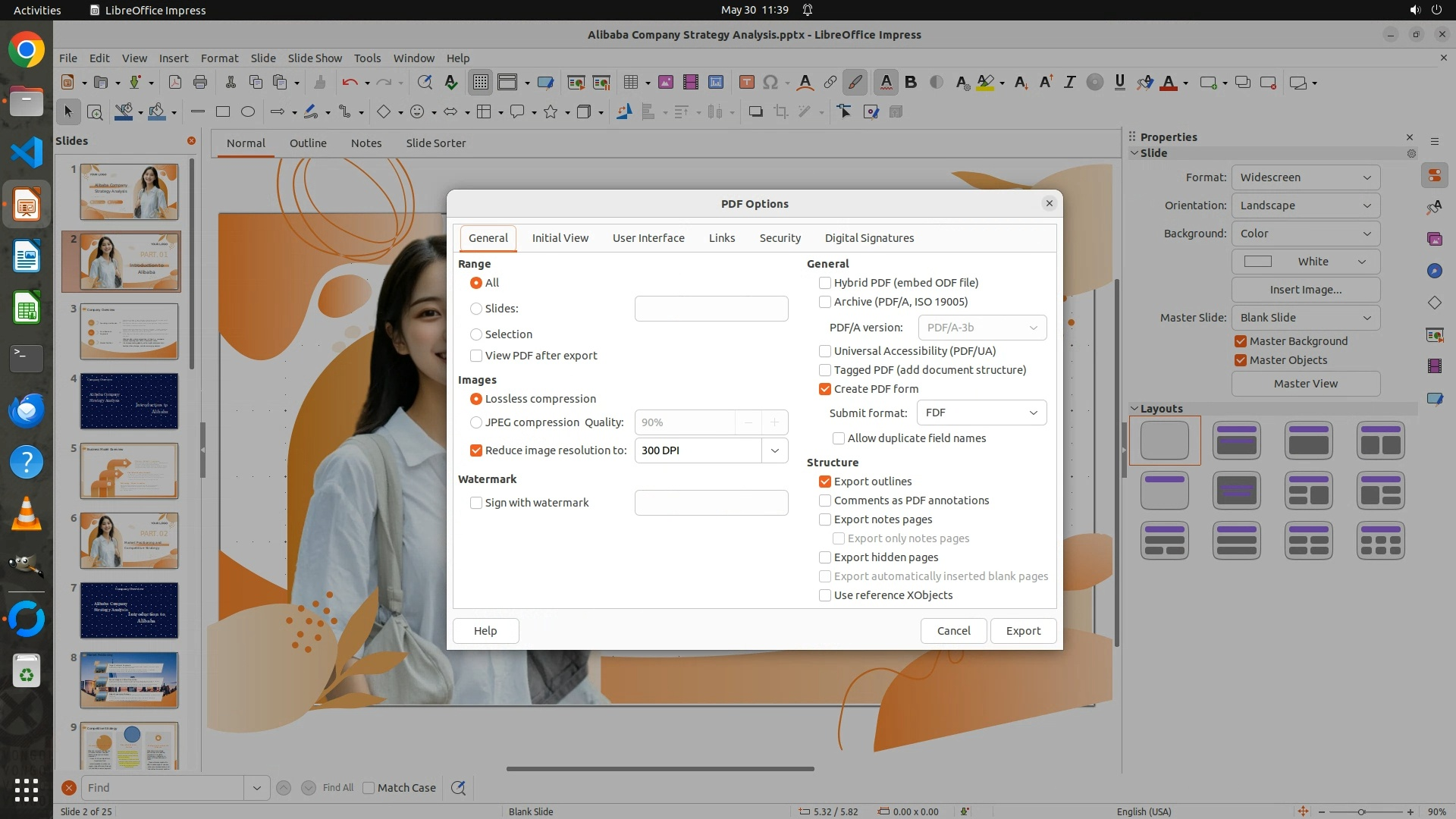The image size is (1456, 819).
Task: Open the White background color swatch
Action: tap(1305, 262)
